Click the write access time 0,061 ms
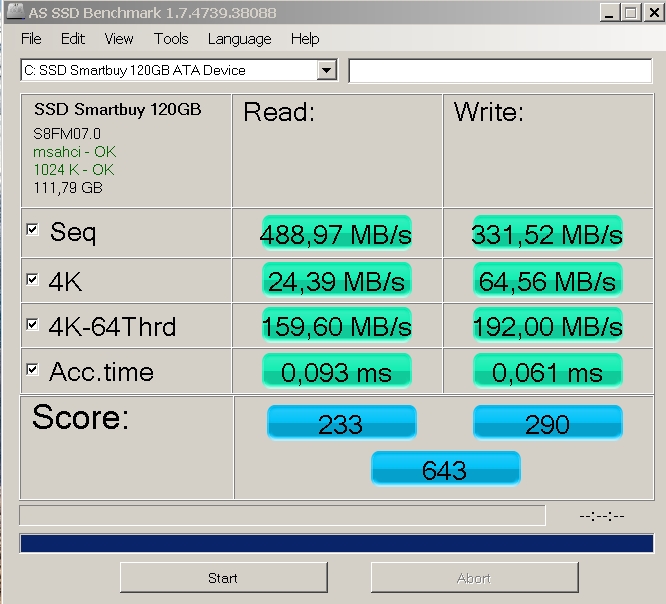Image resolution: width=666 pixels, height=604 pixels. pyautogui.click(x=547, y=371)
